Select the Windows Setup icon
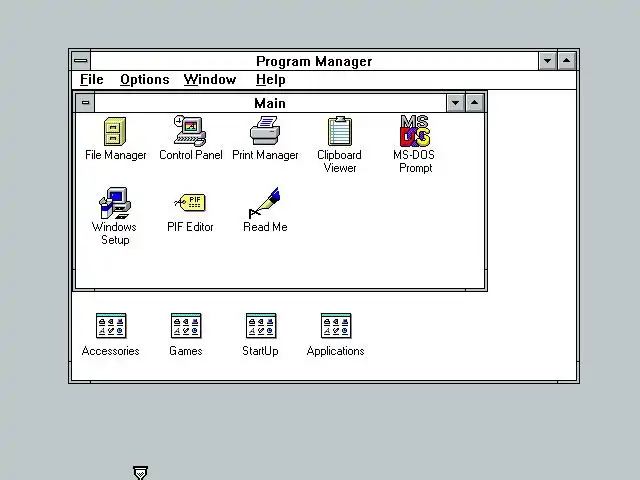 (115, 203)
